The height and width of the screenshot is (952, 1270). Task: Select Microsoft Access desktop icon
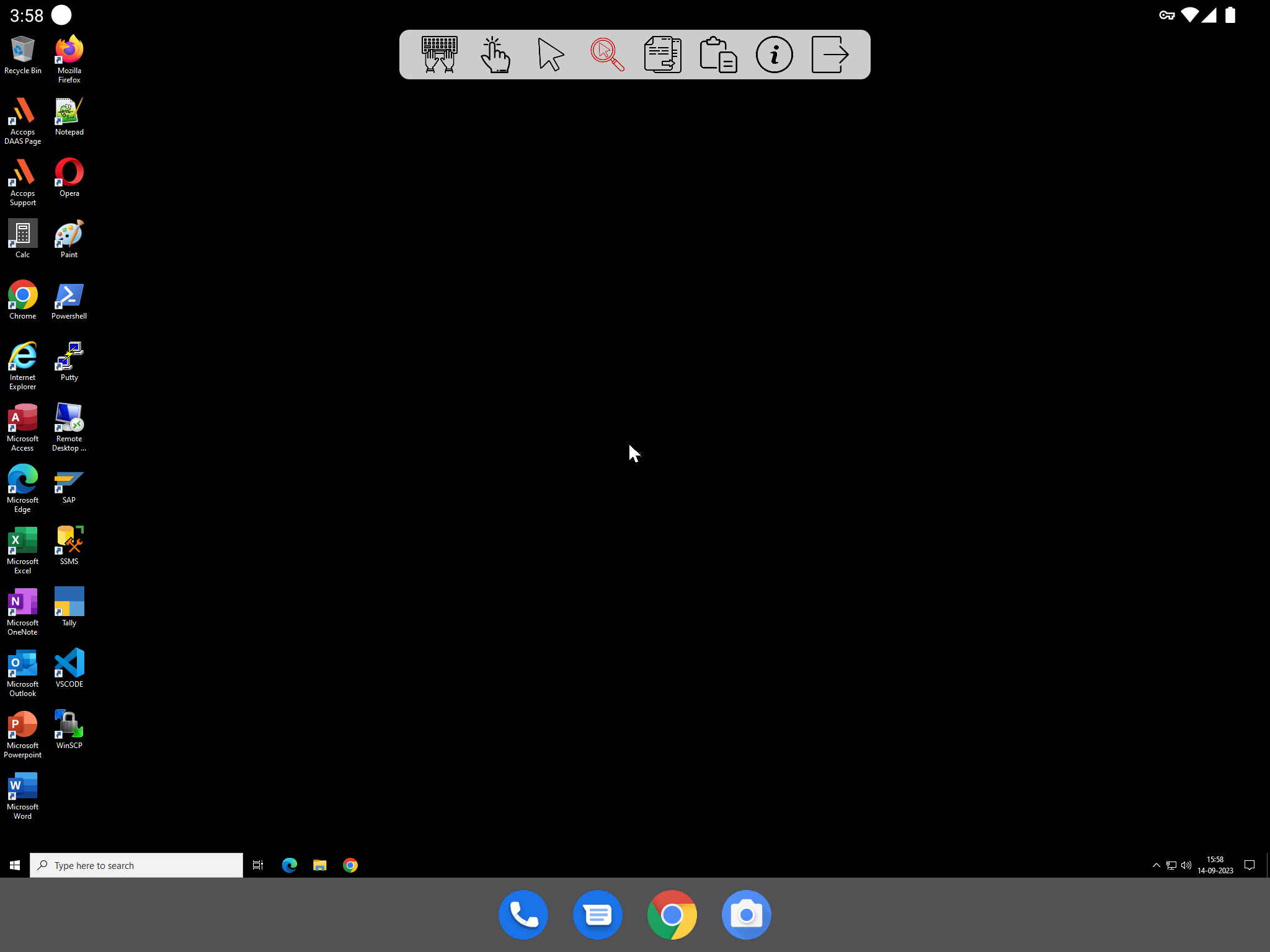coord(23,428)
